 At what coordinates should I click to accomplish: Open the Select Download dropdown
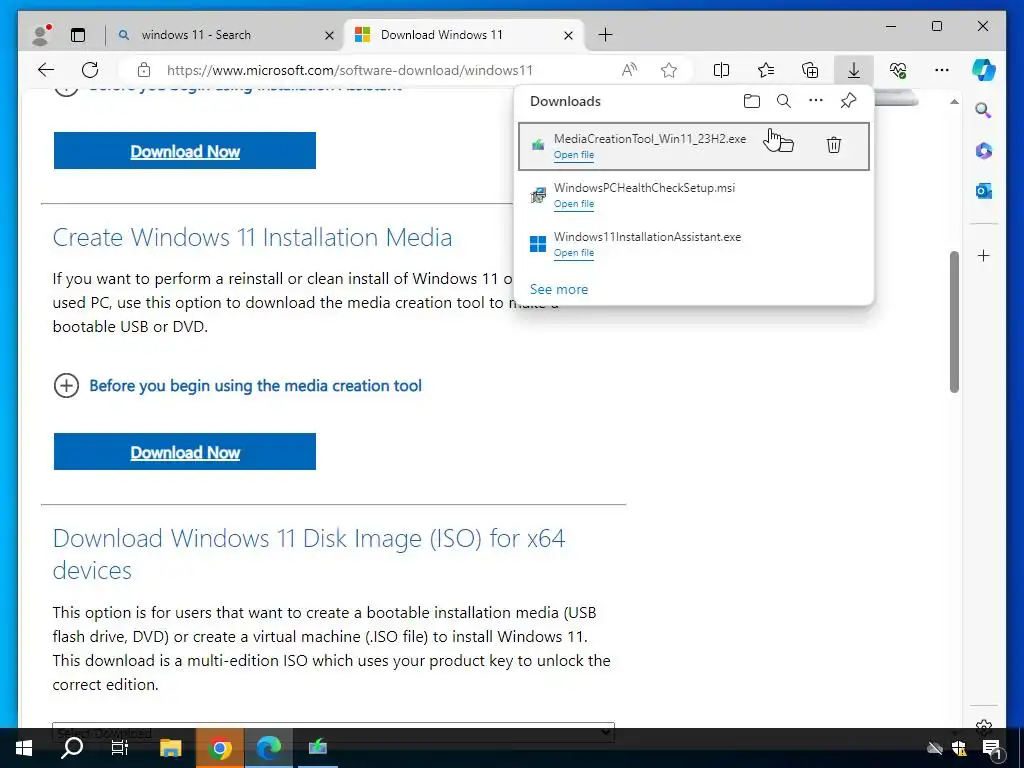(333, 731)
